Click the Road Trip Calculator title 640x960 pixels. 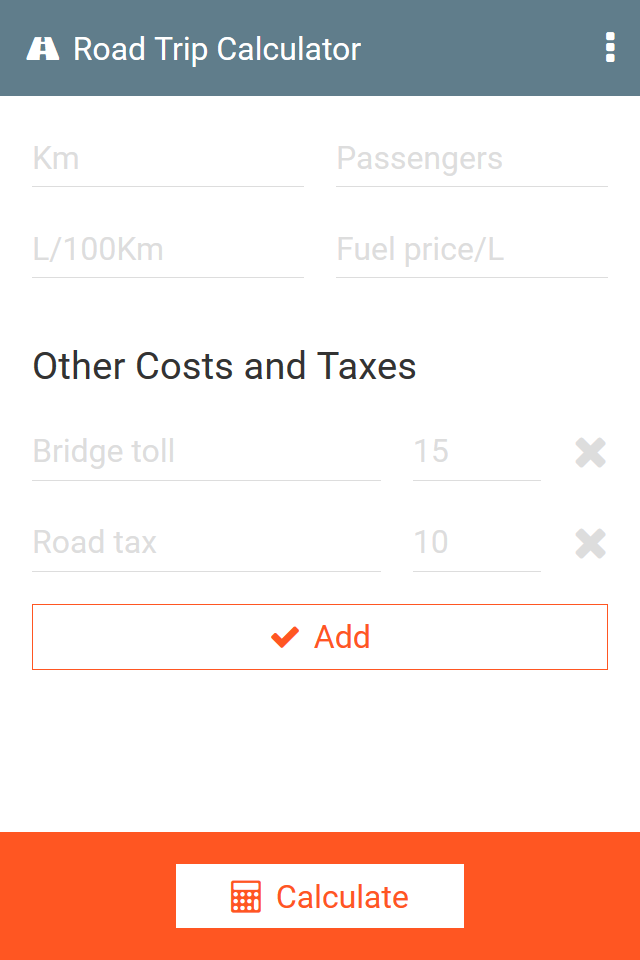pos(217,48)
